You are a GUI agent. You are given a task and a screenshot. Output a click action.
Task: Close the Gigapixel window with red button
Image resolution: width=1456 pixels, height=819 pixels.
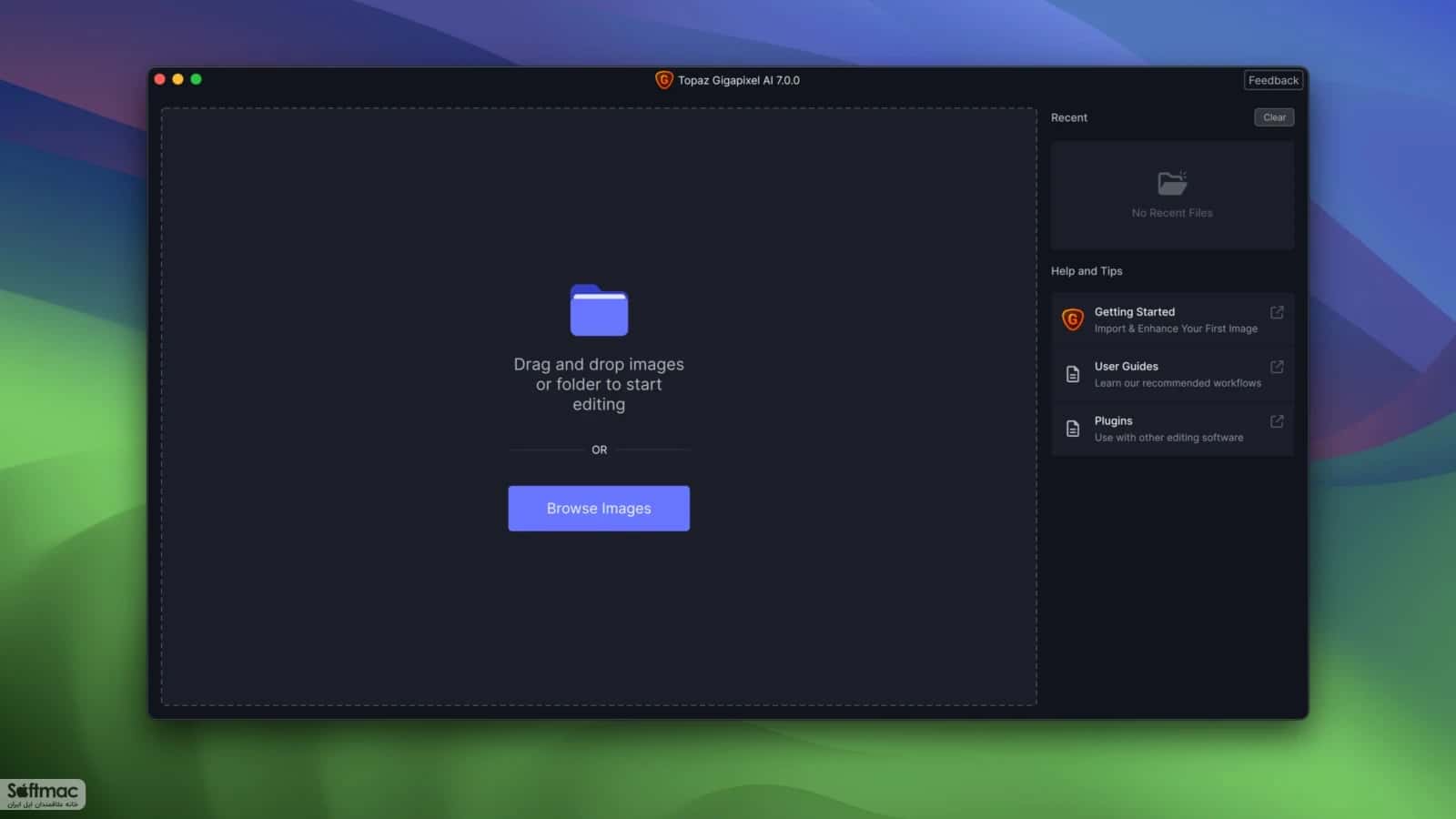pyautogui.click(x=160, y=79)
